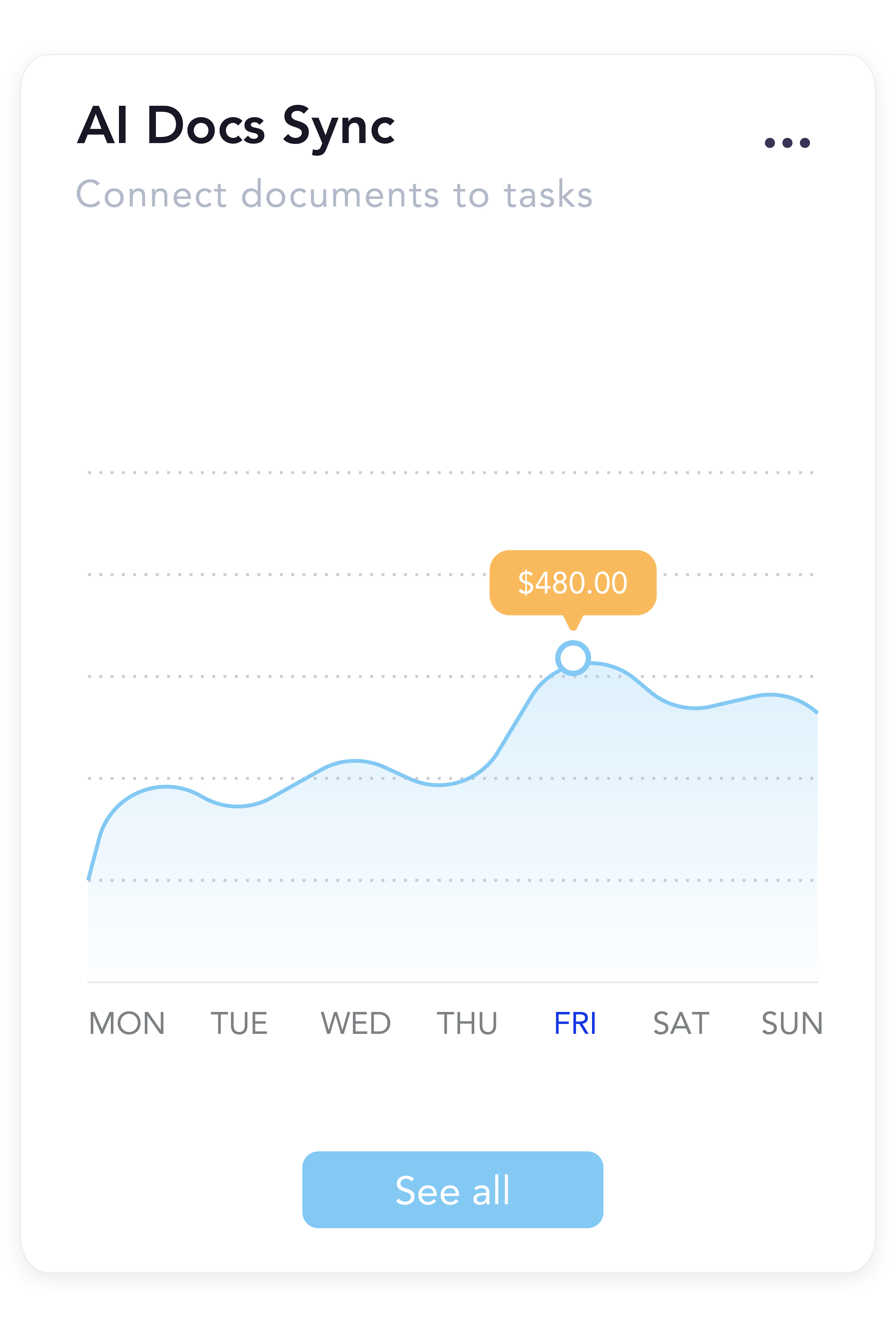Click the highlighted FRI day label
The width and height of the screenshot is (896, 1322).
pyautogui.click(x=575, y=1023)
